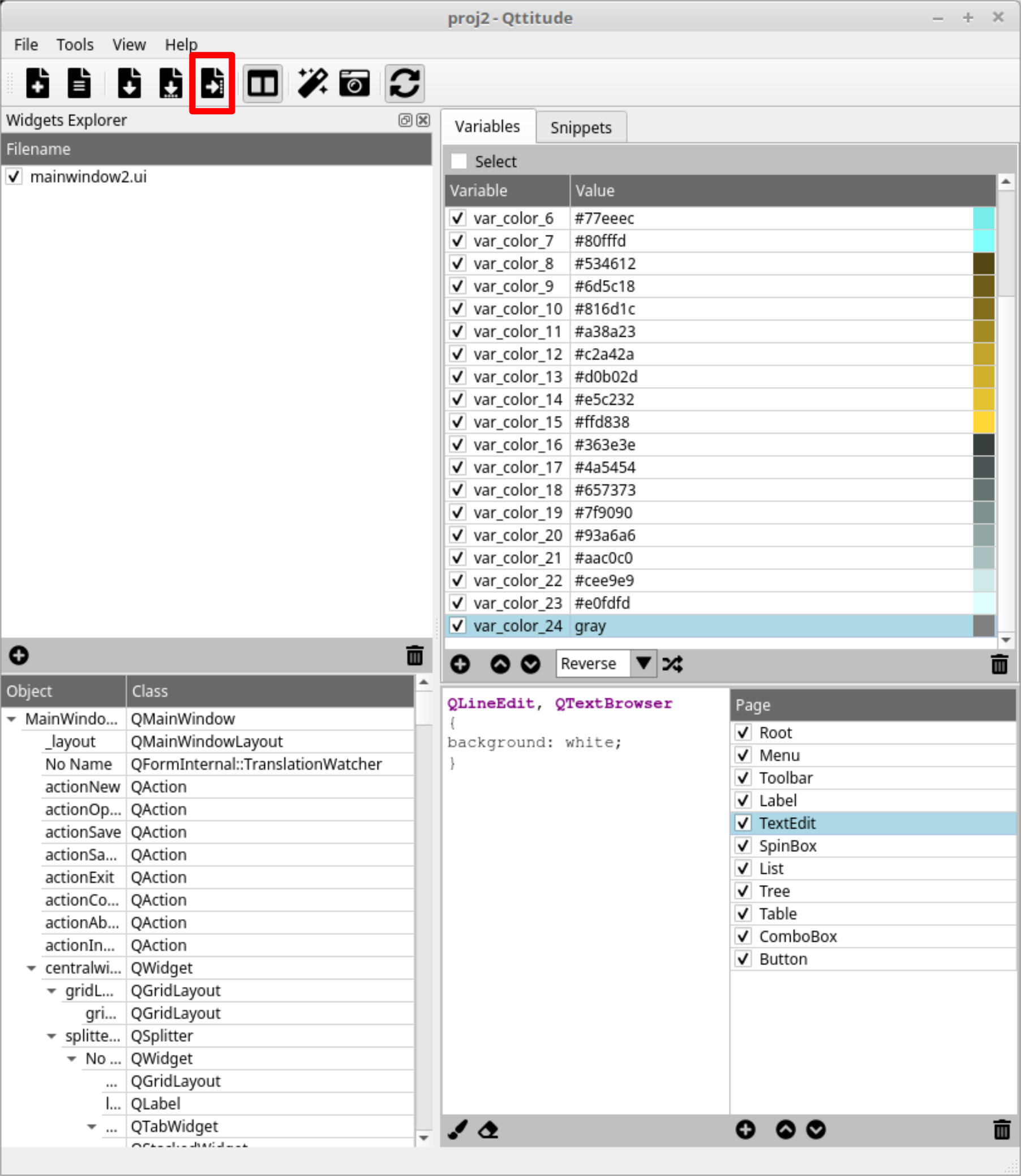Click the paintbrush icon below the editor
Screen dimensions: 1021x1176
457,1129
